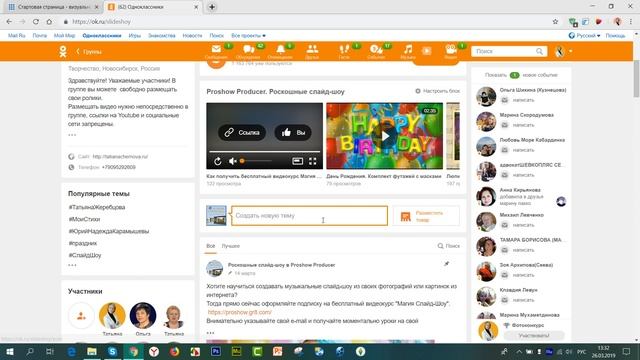Image resolution: width=640 pixels, height=360 pixels.
Task: Click envelope icon next to Ольга Шихина
Action: (505, 100)
